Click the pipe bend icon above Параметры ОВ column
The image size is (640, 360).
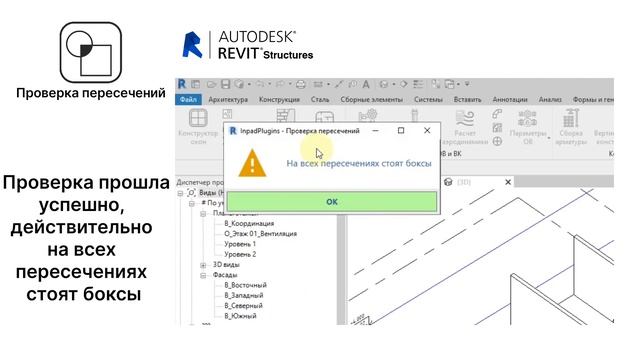tap(497, 113)
